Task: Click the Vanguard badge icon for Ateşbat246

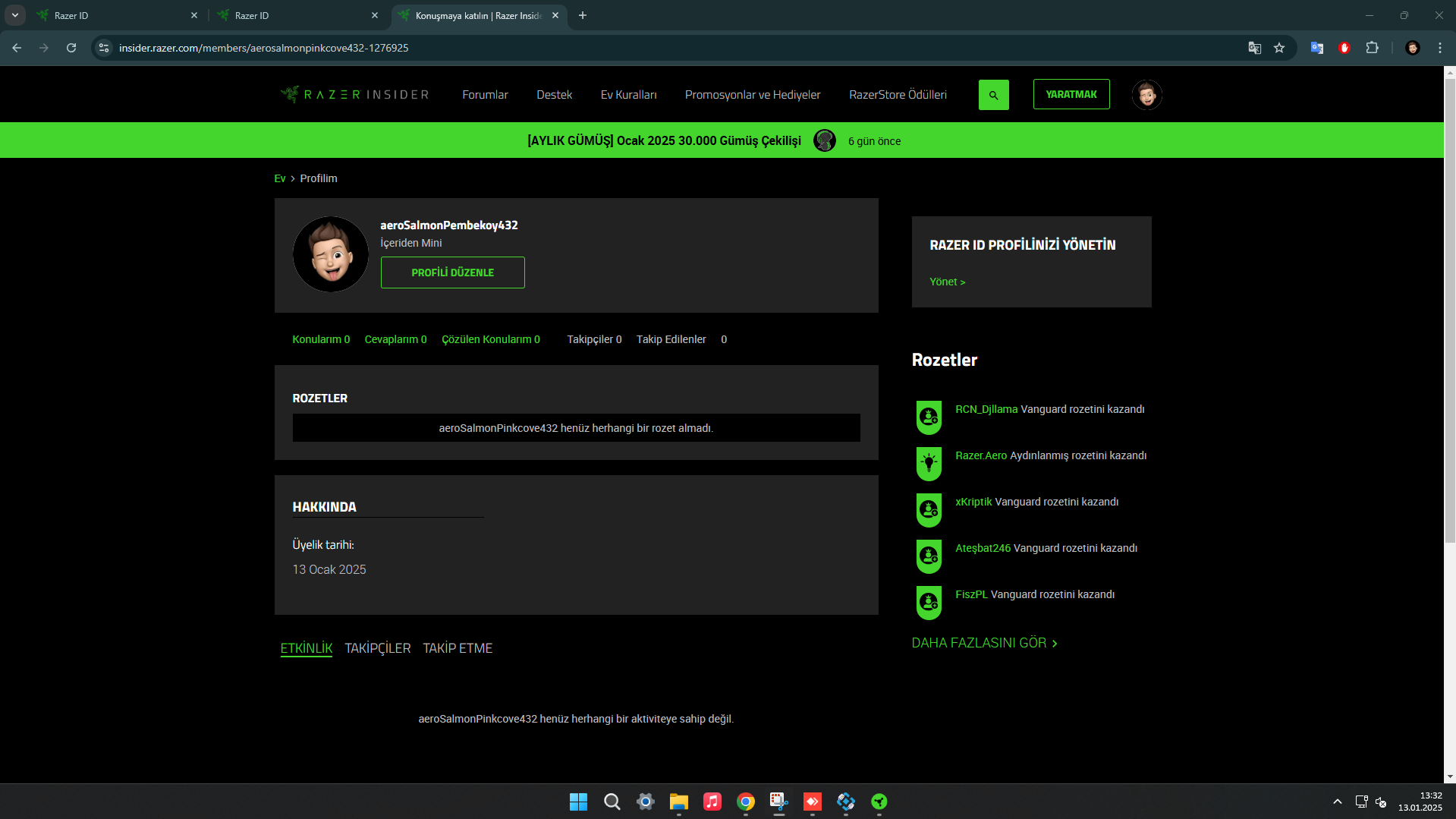Action: [x=929, y=556]
